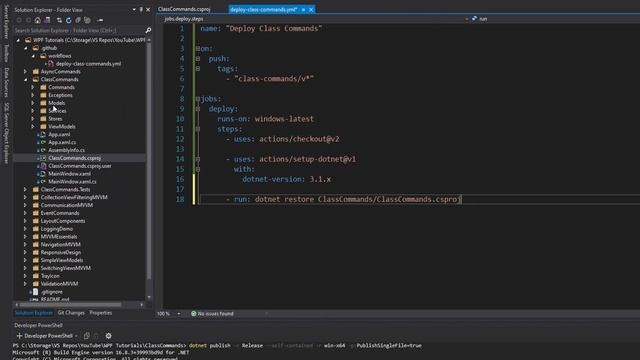
Task: Select AssemblyInfo.cs file
Action: point(67,150)
